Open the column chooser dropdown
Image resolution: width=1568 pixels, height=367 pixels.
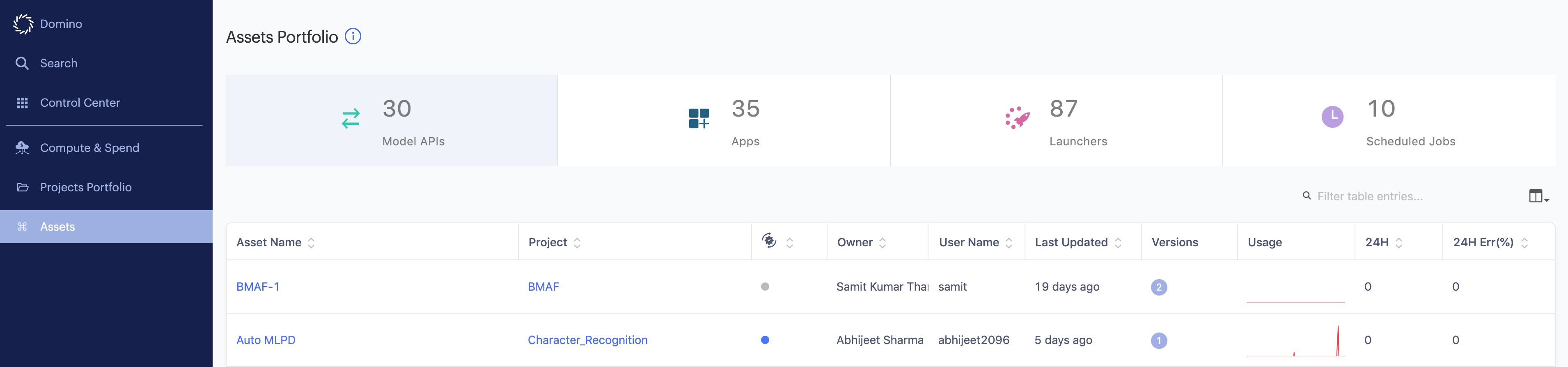pos(1538,197)
